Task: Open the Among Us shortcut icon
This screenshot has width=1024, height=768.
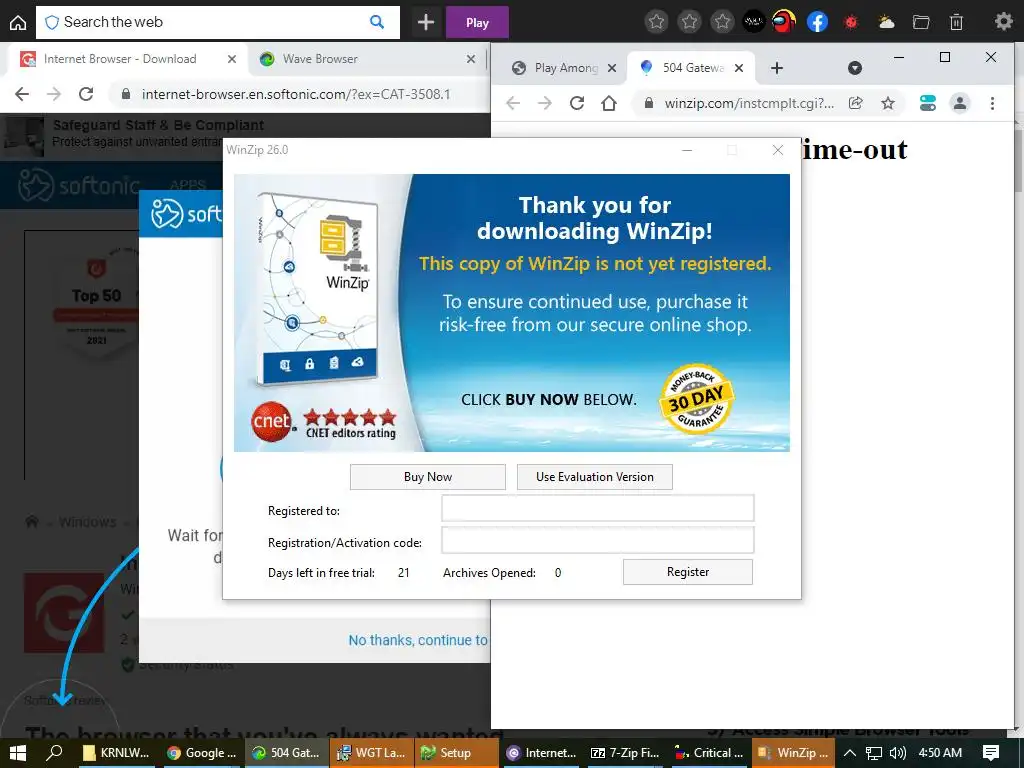Action: (785, 22)
